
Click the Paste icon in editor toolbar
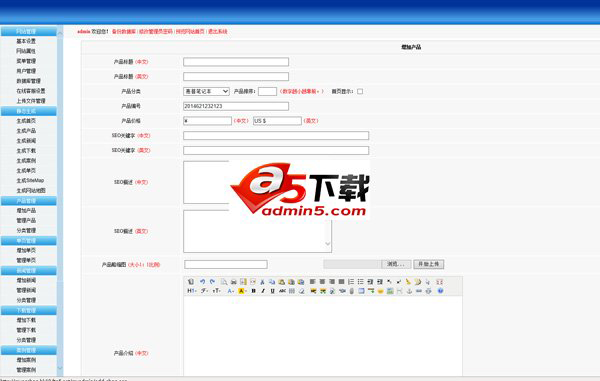(281, 282)
